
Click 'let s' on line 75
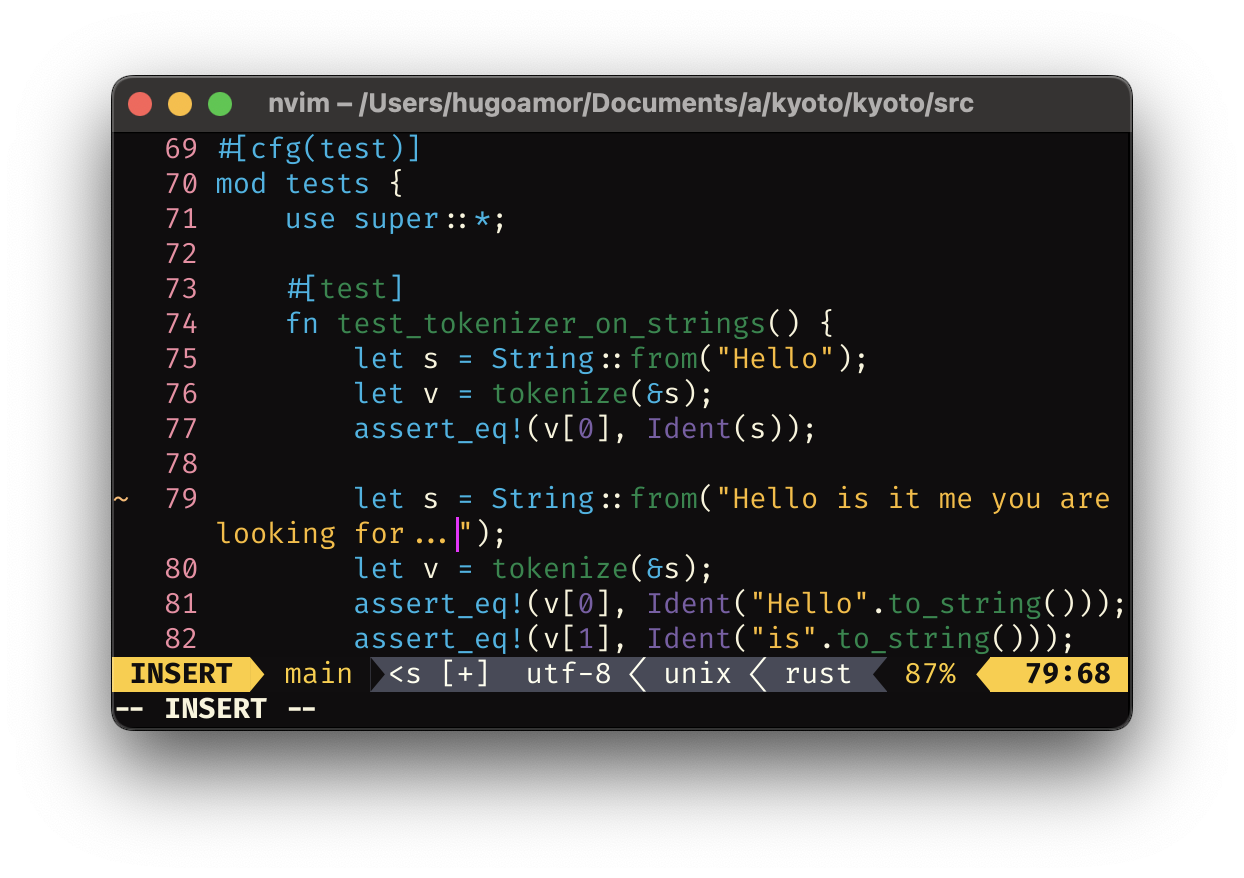[396, 359]
